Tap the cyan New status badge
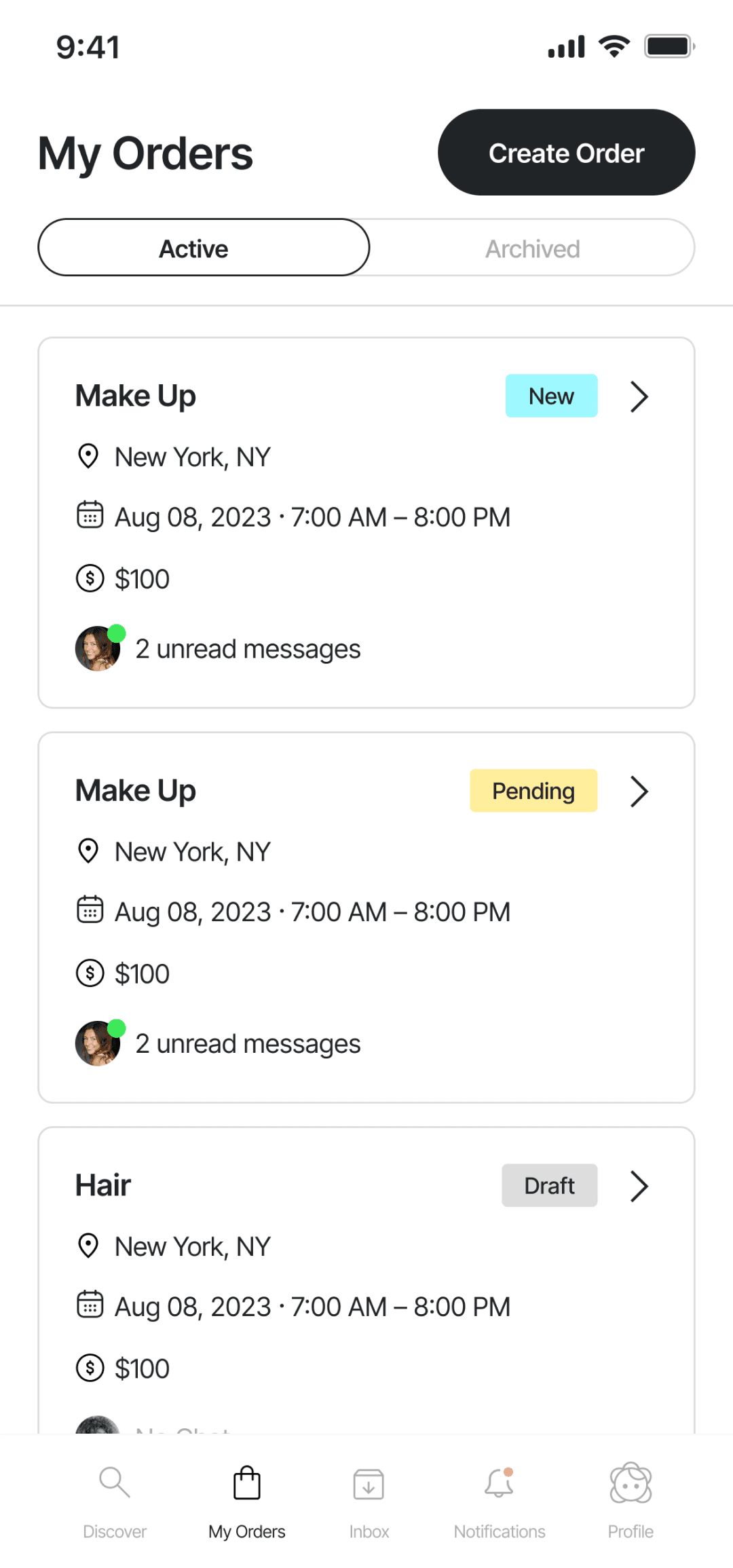This screenshot has height=1568, width=733. [x=551, y=396]
